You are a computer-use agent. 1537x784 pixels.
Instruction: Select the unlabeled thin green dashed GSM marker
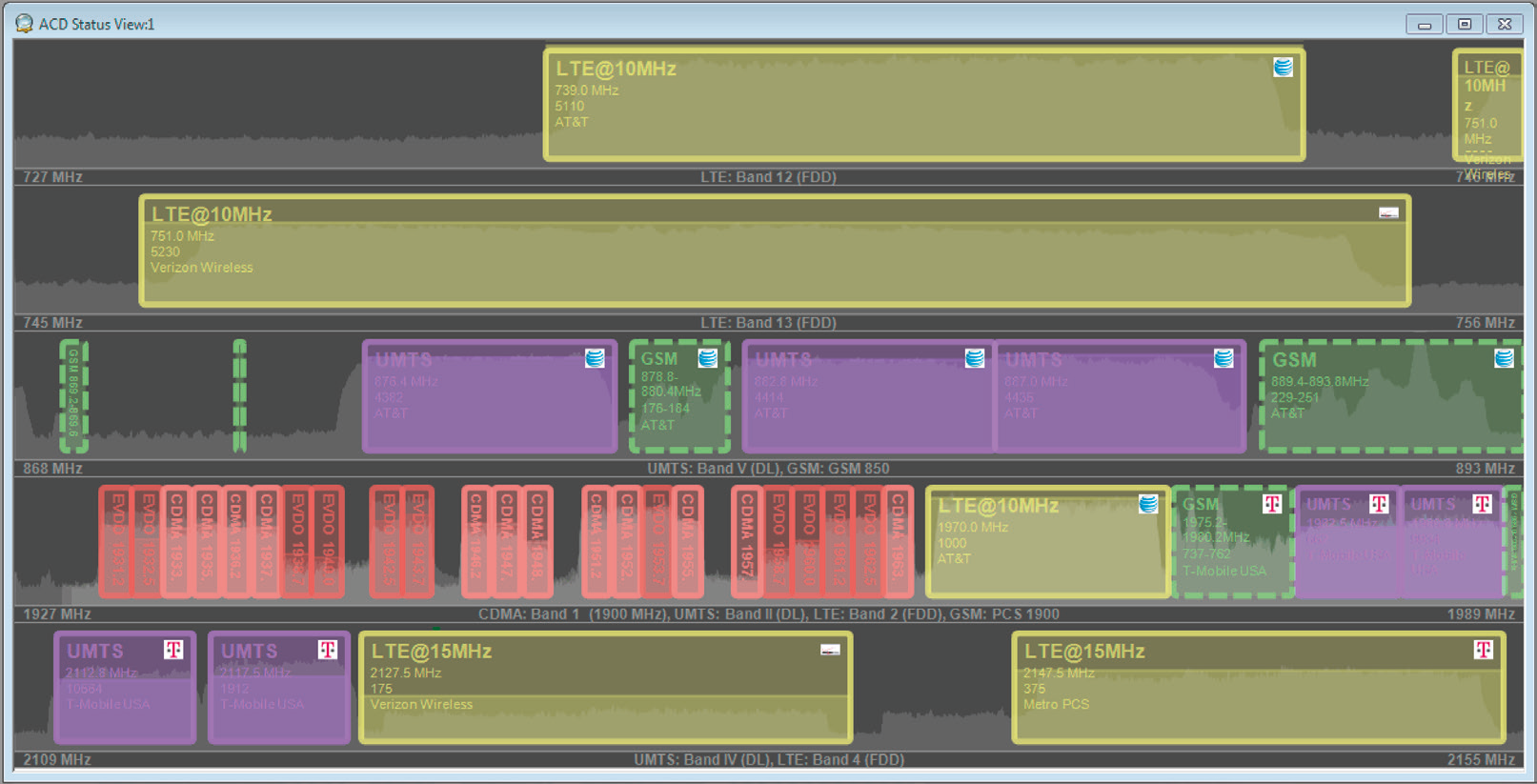tap(240, 395)
